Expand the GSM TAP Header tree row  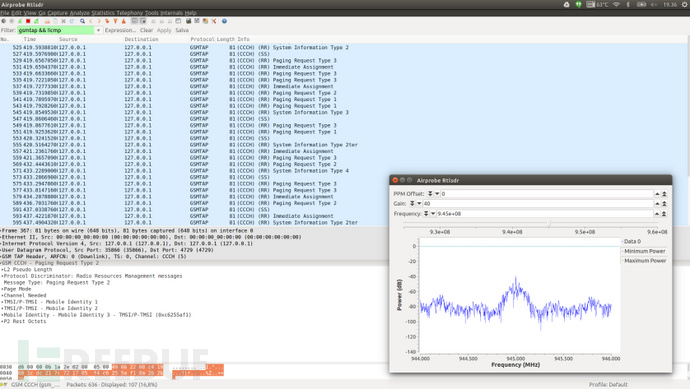pos(94,257)
